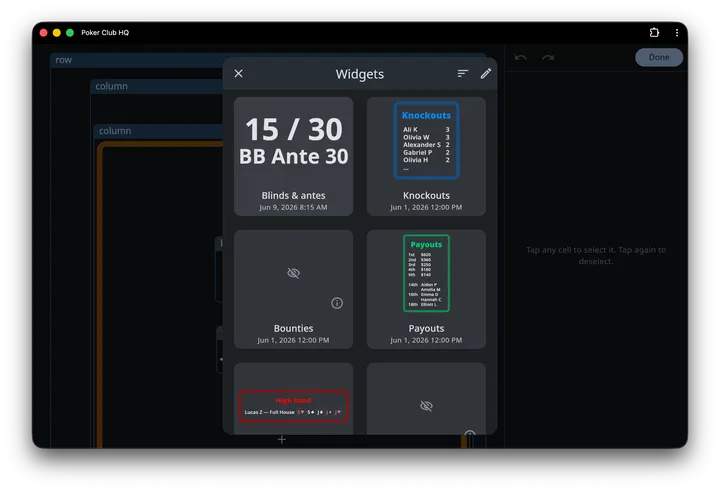Click the undo arrow icon
The image size is (720, 491).
[520, 57]
